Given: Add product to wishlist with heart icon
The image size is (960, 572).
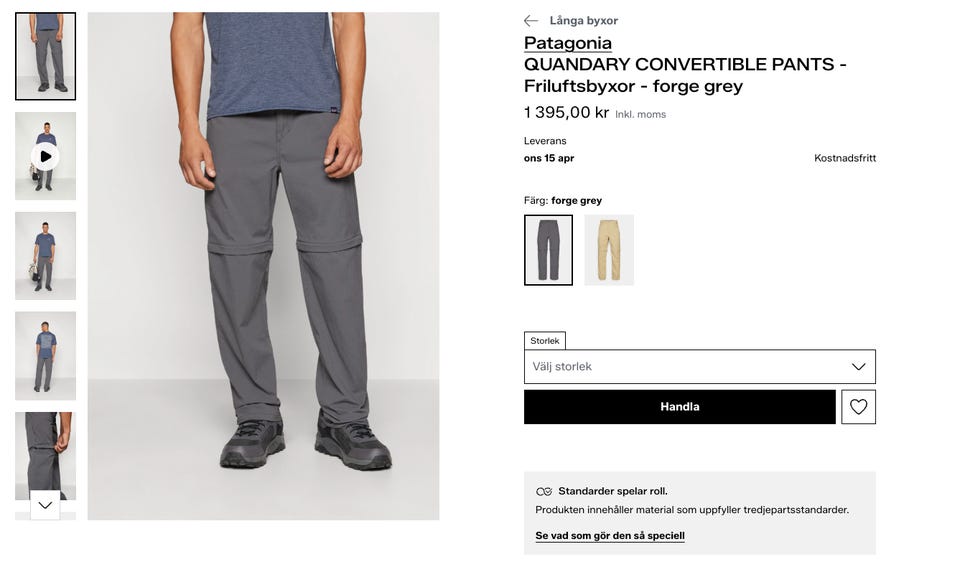Looking at the screenshot, I should click(x=858, y=407).
